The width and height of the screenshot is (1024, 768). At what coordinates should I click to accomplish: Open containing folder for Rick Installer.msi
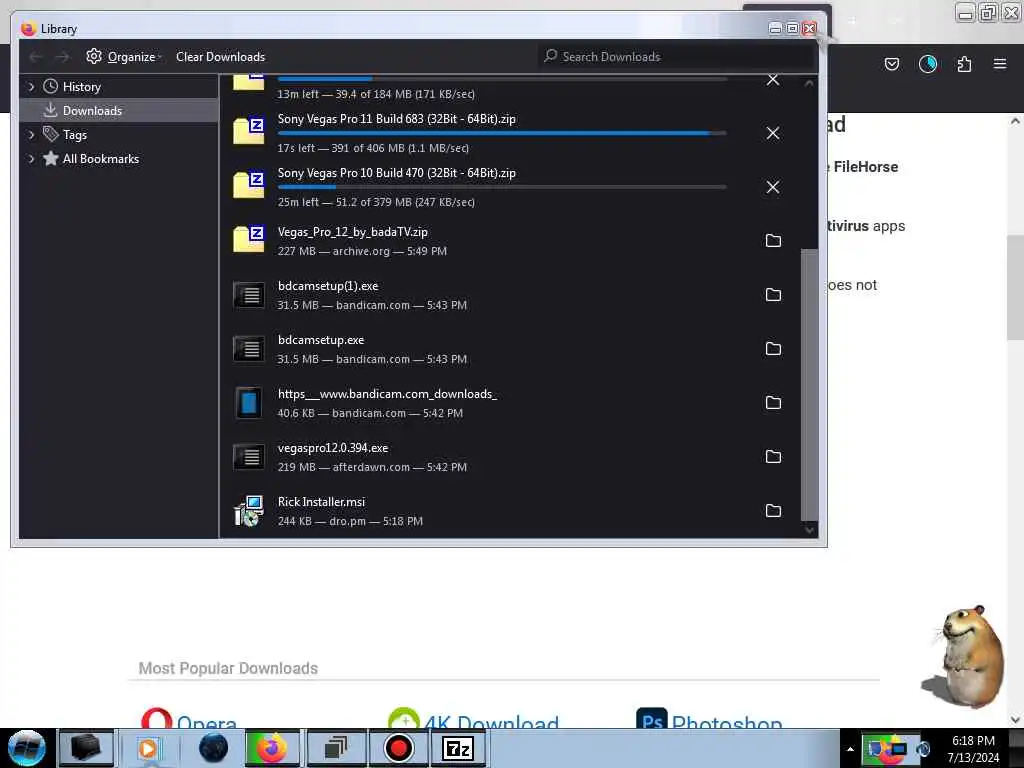[x=773, y=511]
